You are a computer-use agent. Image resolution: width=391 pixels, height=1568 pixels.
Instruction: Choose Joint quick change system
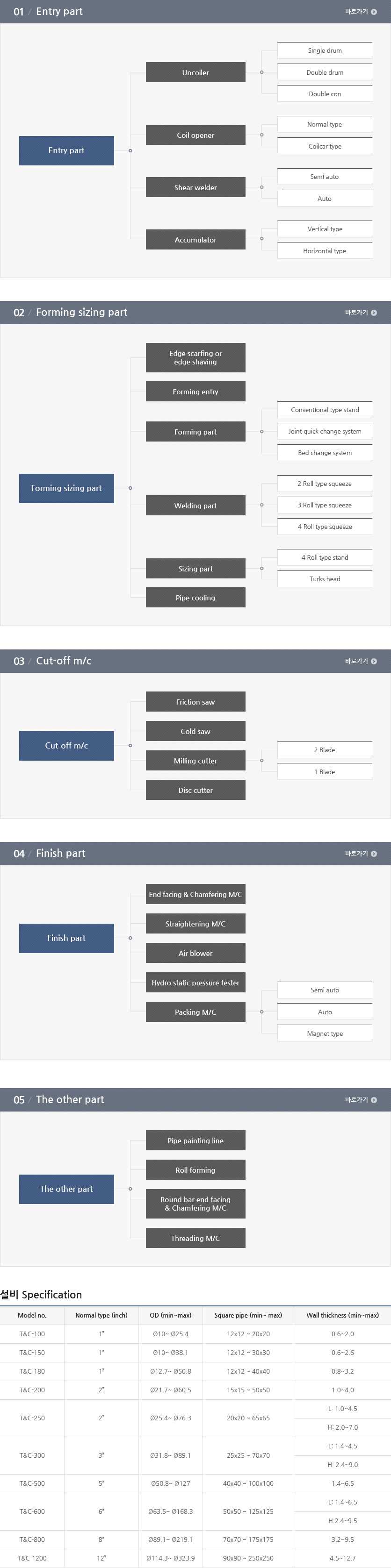[x=325, y=431]
